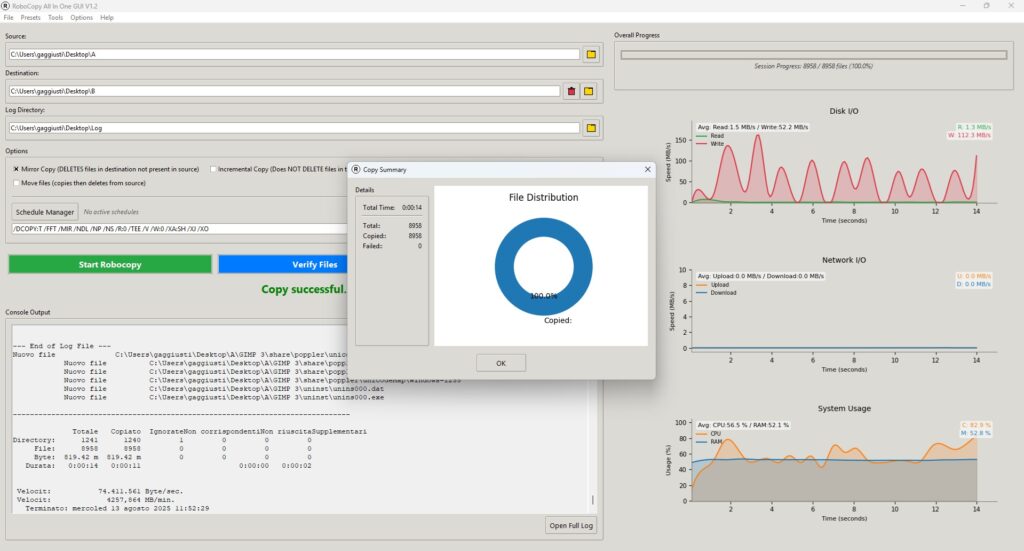Browse for the Log Directory folder
This screenshot has width=1024, height=551.
590,128
